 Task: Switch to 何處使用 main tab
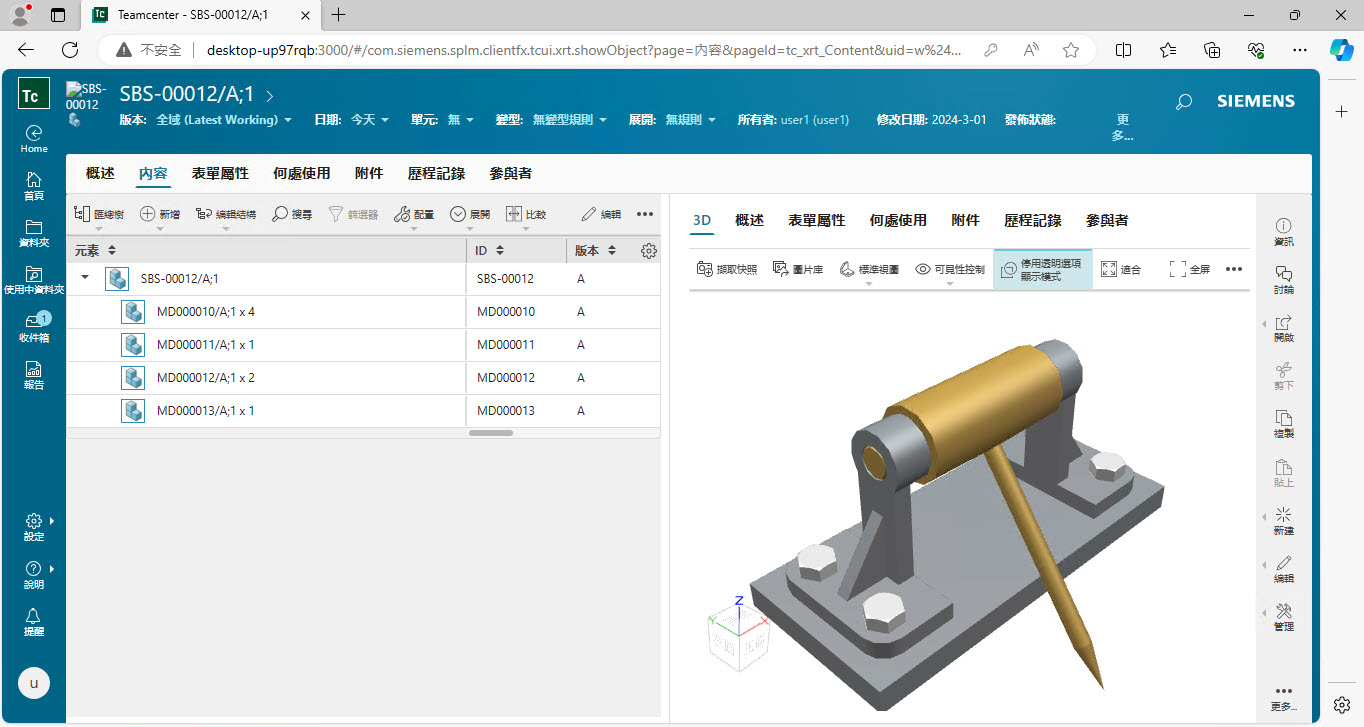coord(301,174)
